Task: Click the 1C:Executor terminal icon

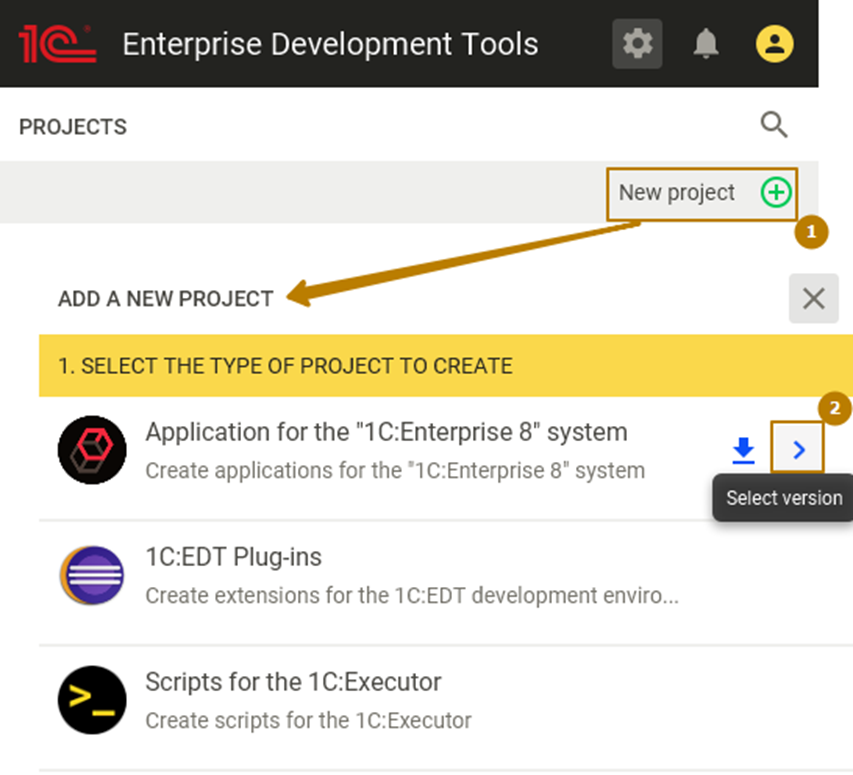Action: pyautogui.click(x=92, y=700)
